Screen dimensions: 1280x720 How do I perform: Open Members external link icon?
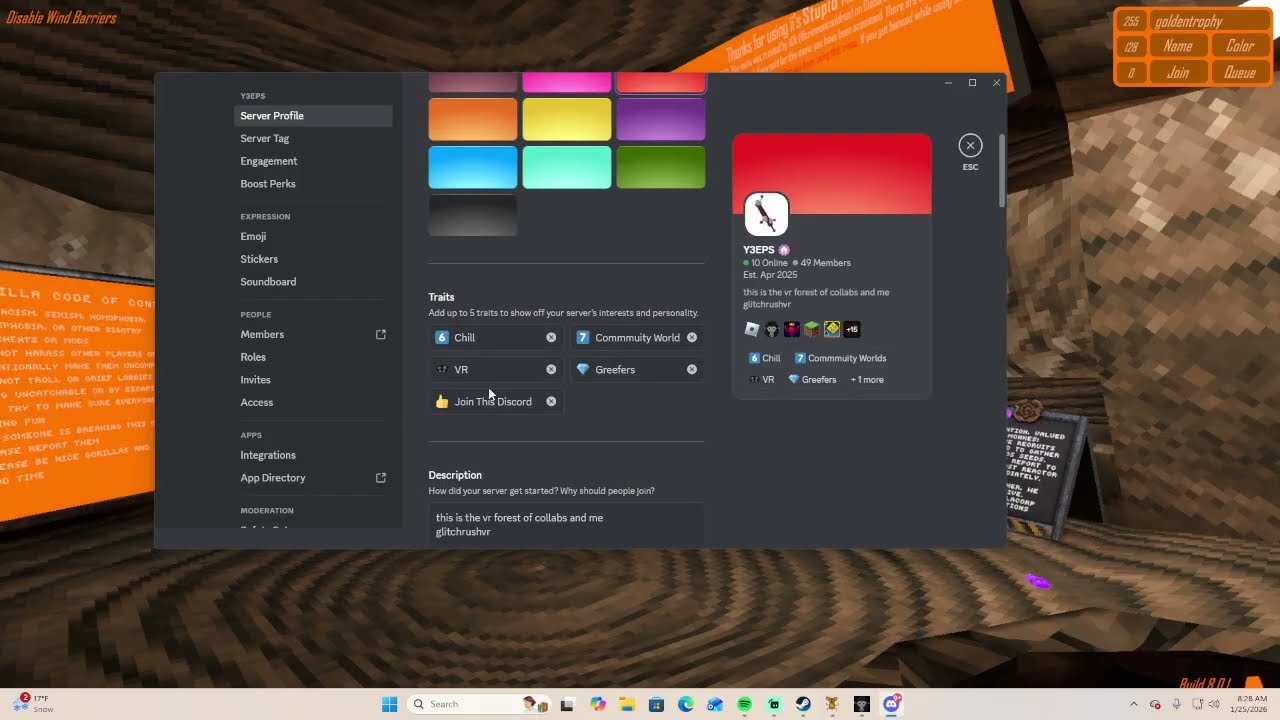click(381, 335)
